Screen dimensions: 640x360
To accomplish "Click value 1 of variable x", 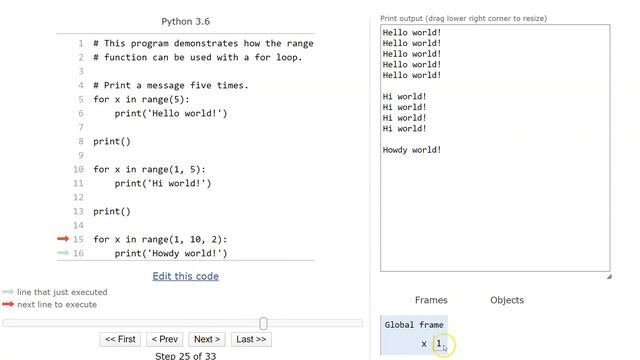I will (439, 344).
